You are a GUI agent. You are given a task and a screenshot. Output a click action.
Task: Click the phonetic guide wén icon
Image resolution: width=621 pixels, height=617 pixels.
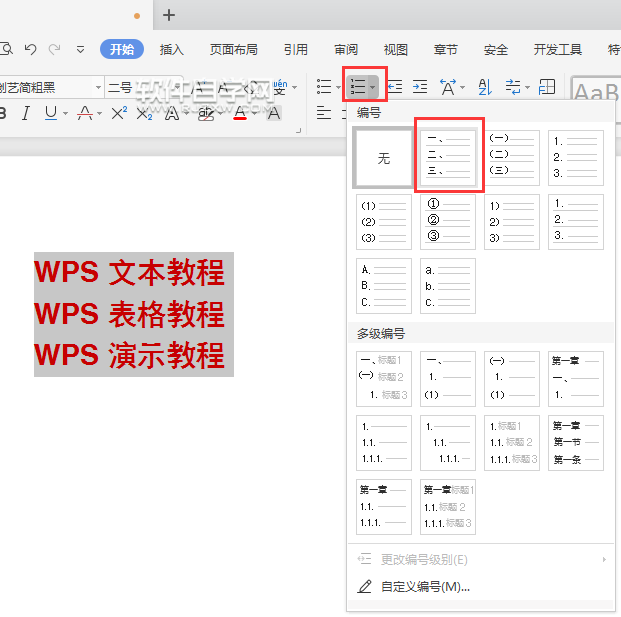tap(280, 87)
